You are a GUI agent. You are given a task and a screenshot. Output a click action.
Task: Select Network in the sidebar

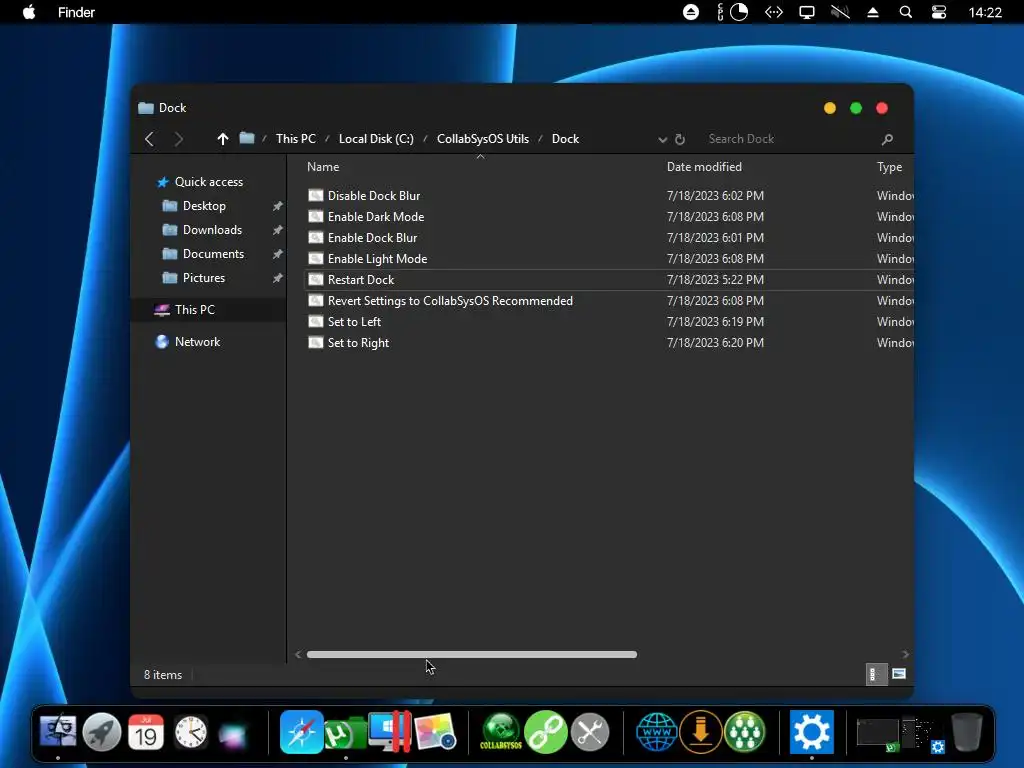point(197,342)
